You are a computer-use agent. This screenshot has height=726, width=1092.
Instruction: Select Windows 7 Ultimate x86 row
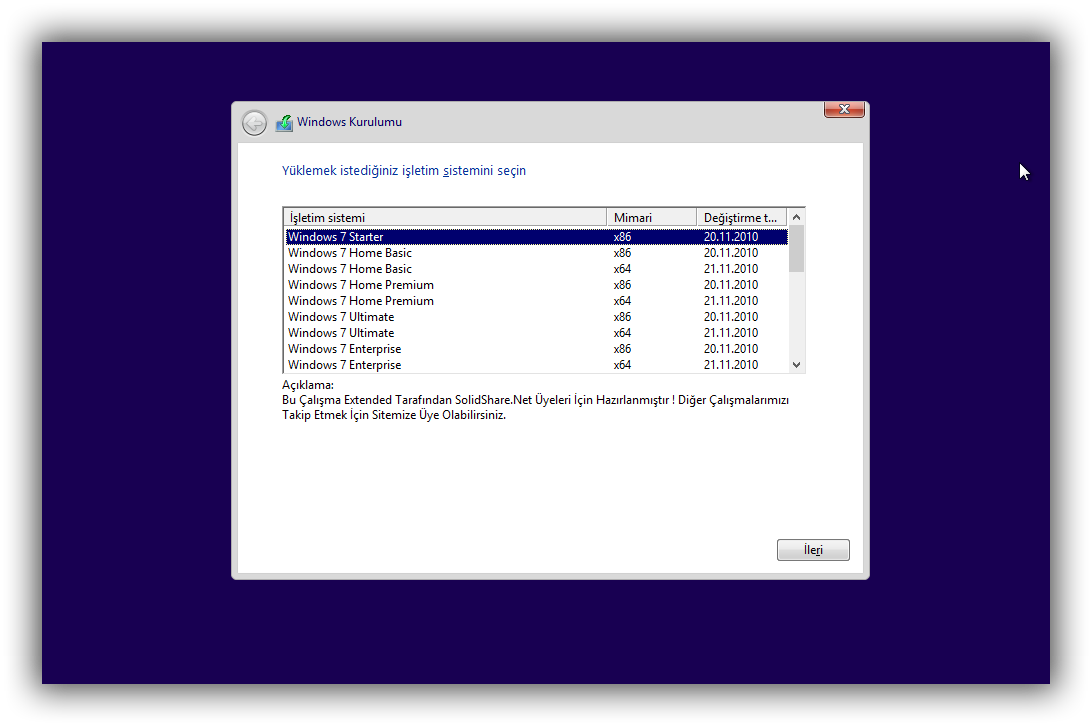[x=536, y=317]
